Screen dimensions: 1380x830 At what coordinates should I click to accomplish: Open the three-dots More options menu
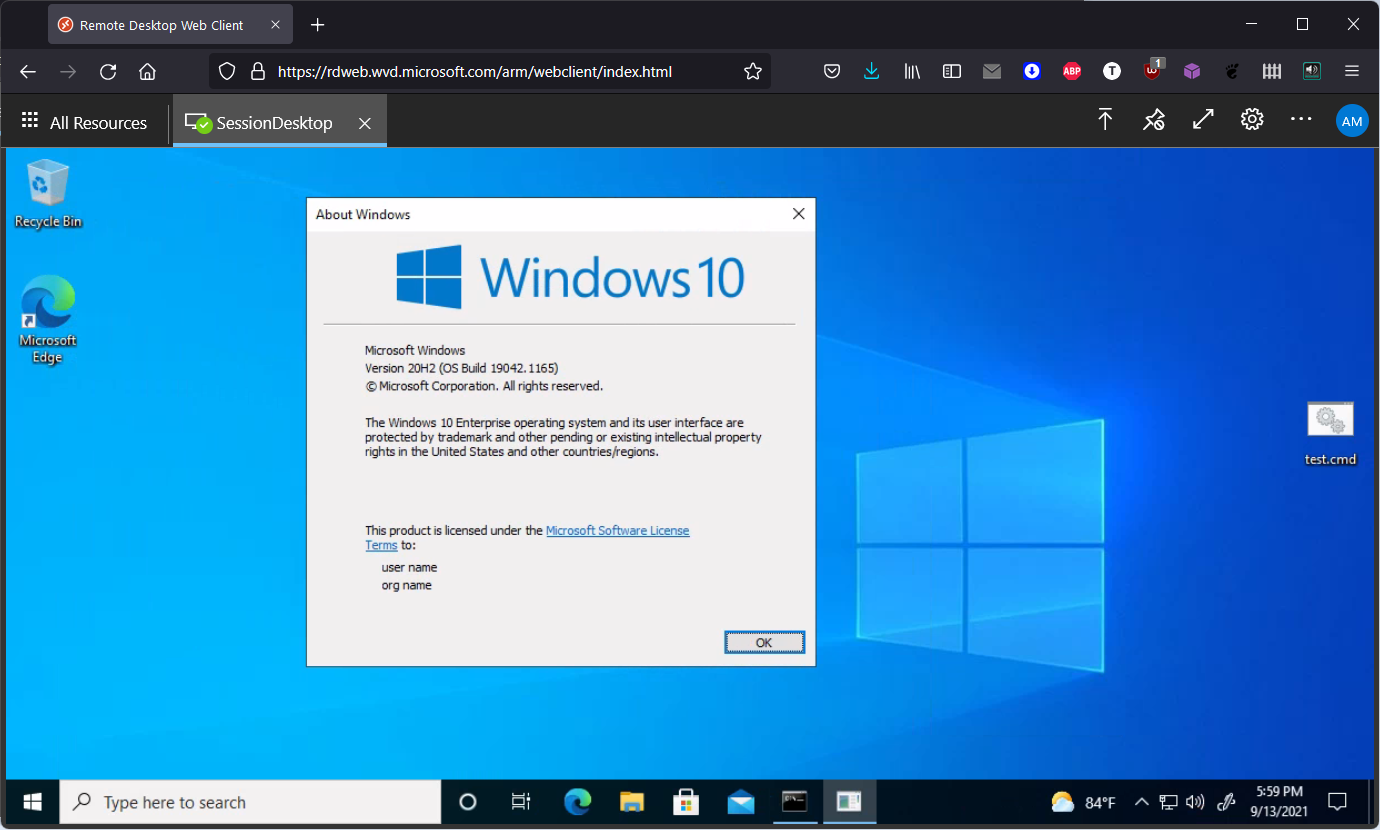[x=1301, y=120]
